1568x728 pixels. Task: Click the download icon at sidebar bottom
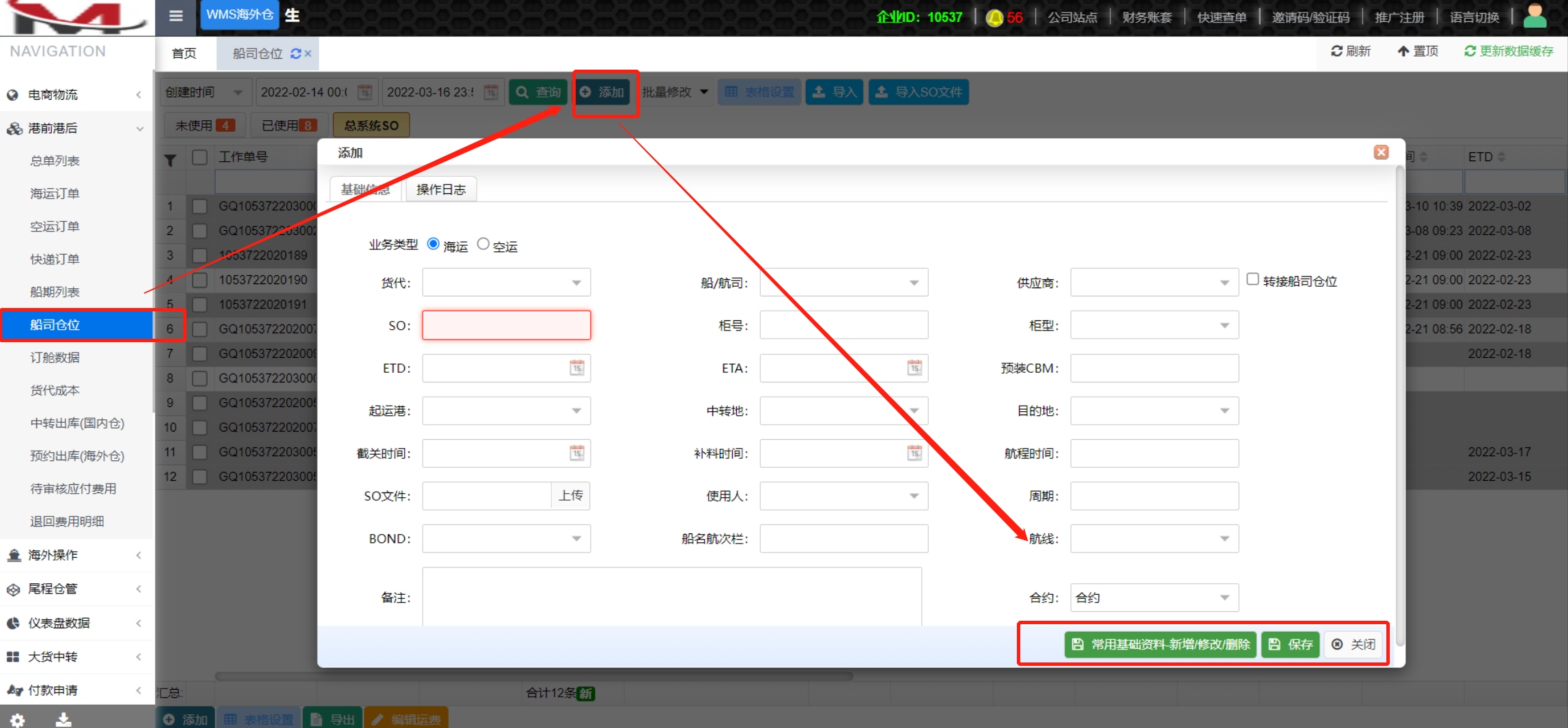pyautogui.click(x=64, y=720)
